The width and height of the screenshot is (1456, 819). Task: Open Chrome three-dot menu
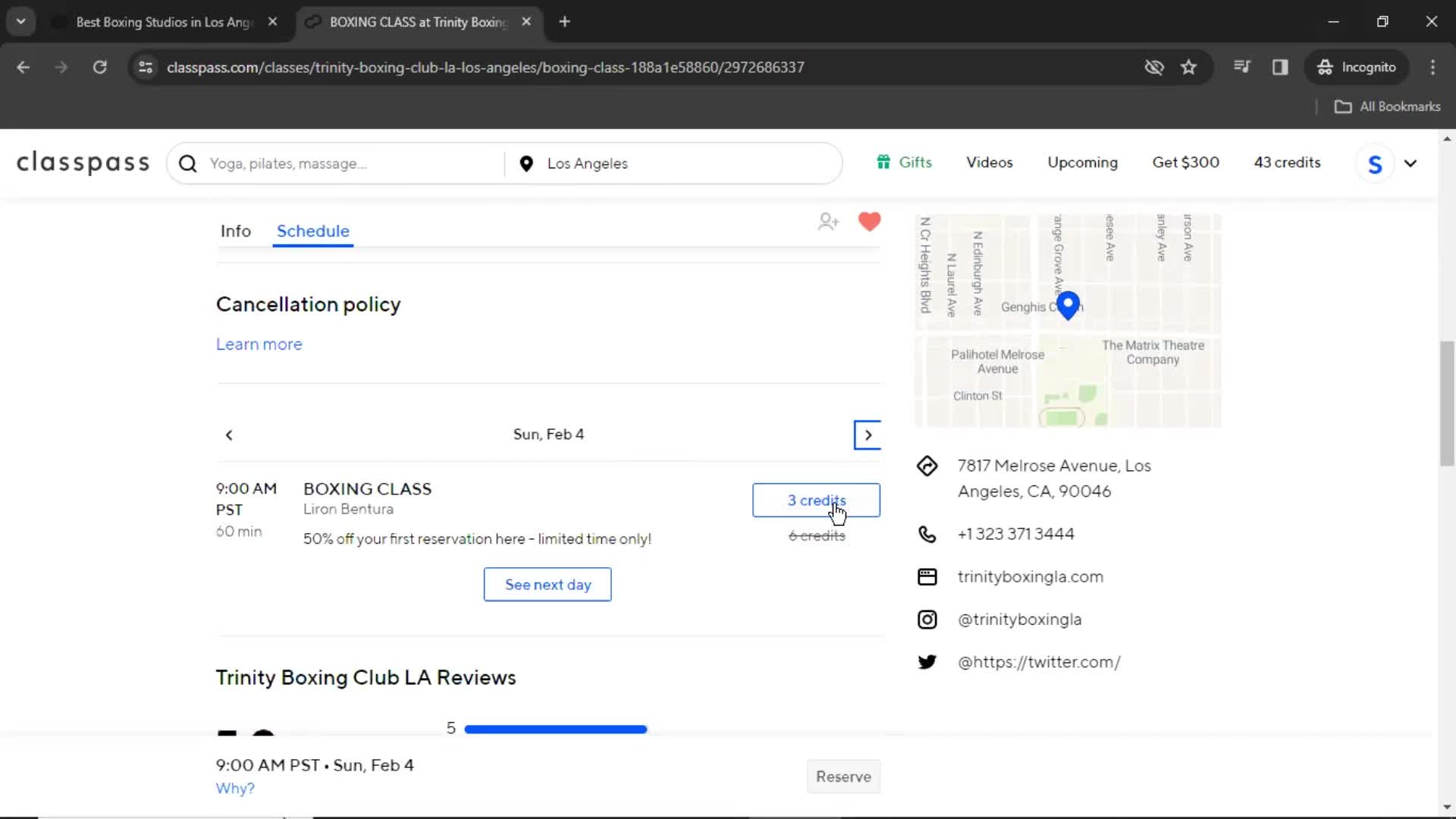click(x=1432, y=67)
